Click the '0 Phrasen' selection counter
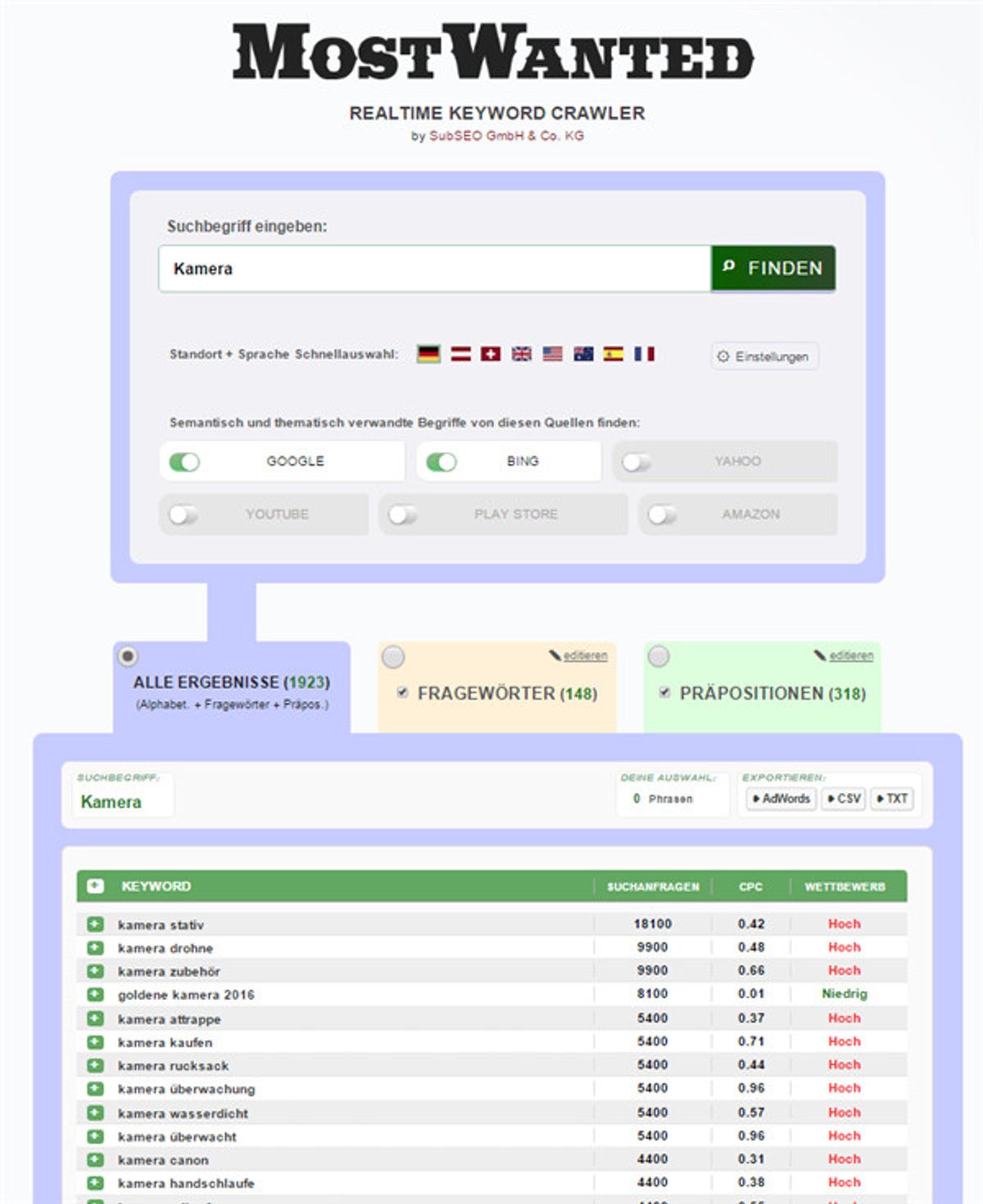Image resolution: width=983 pixels, height=1204 pixels. pos(663,799)
